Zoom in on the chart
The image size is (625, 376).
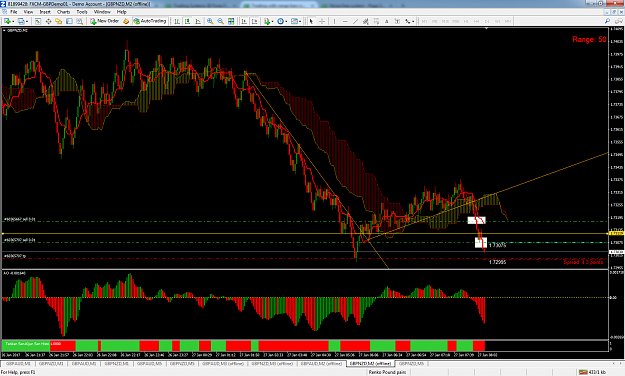[210, 21]
